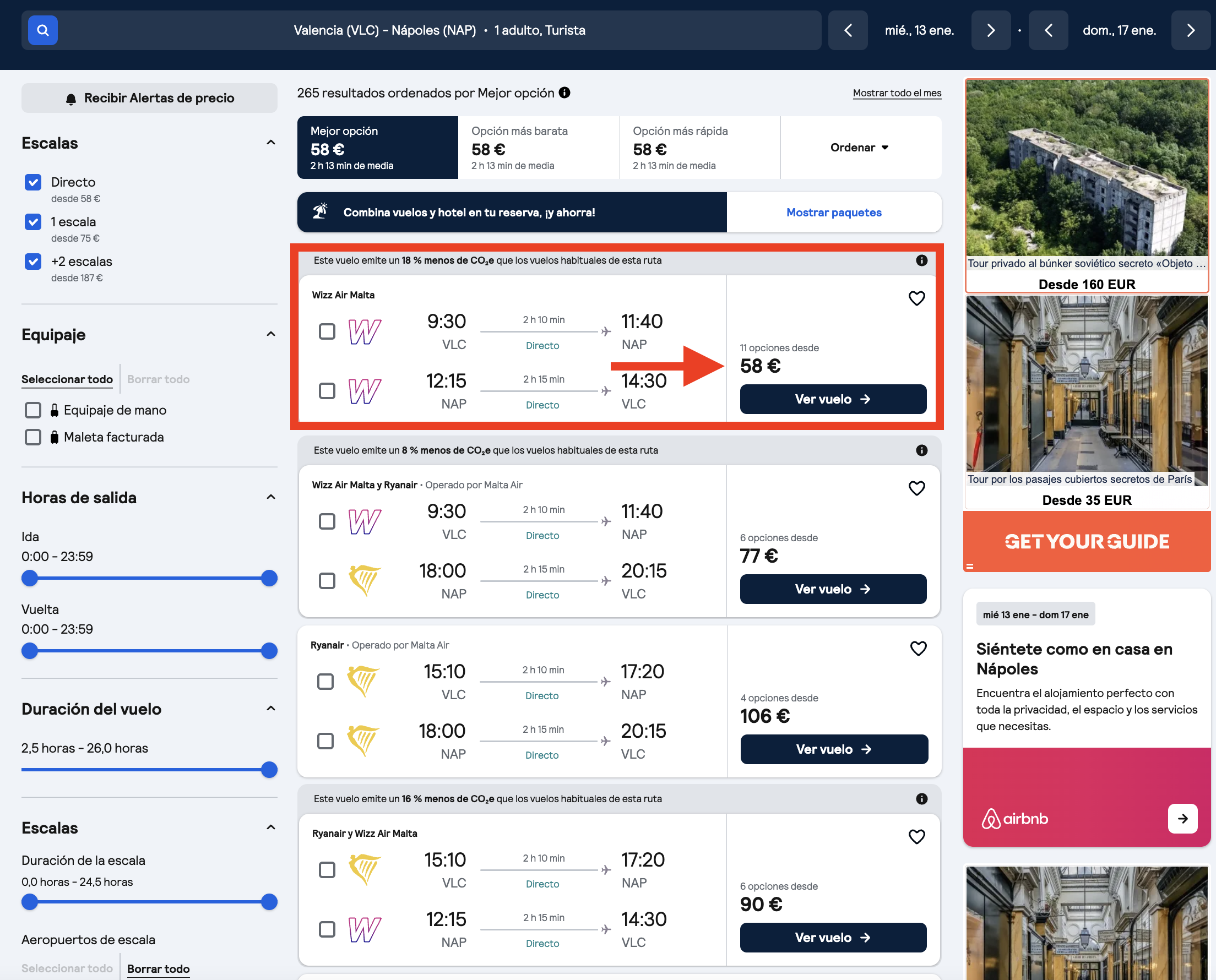Image resolution: width=1216 pixels, height=980 pixels.
Task: Uncheck the Directo stops filter
Action: [x=33, y=182]
